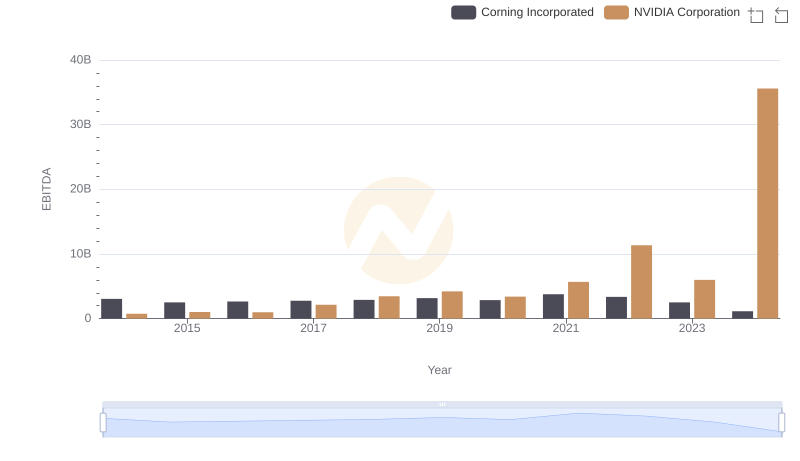Click the NVIDIA bar for 2023
800x461 pixels.
click(x=704, y=299)
